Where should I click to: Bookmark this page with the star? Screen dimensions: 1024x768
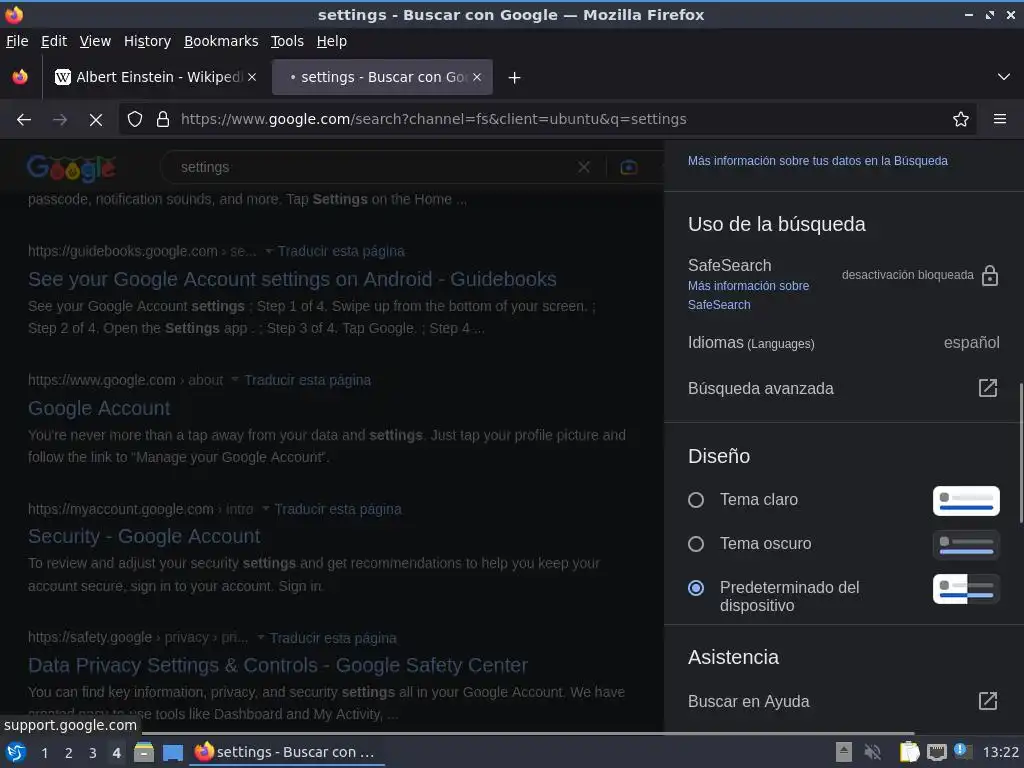click(960, 120)
